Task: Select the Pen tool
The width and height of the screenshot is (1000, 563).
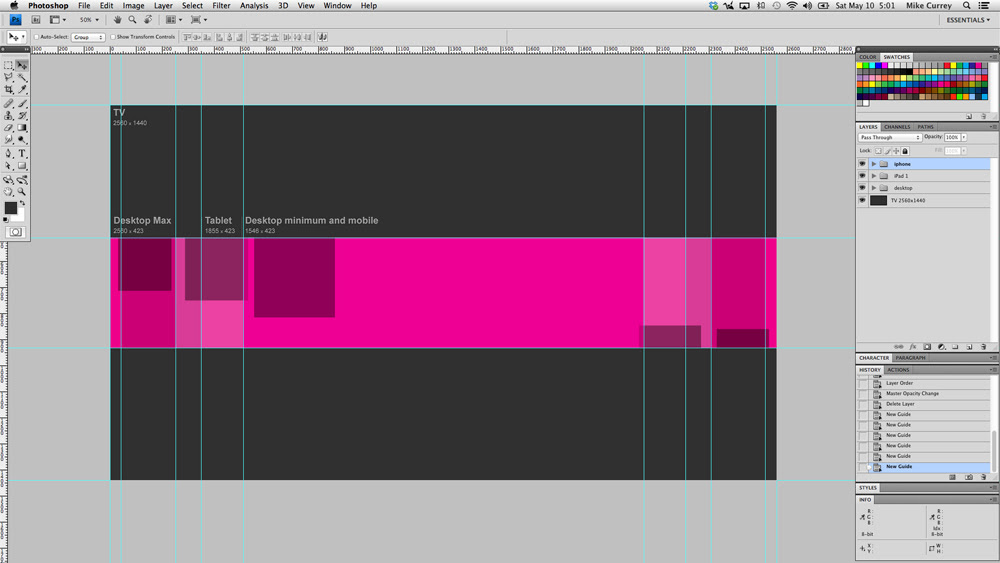Action: coord(8,154)
